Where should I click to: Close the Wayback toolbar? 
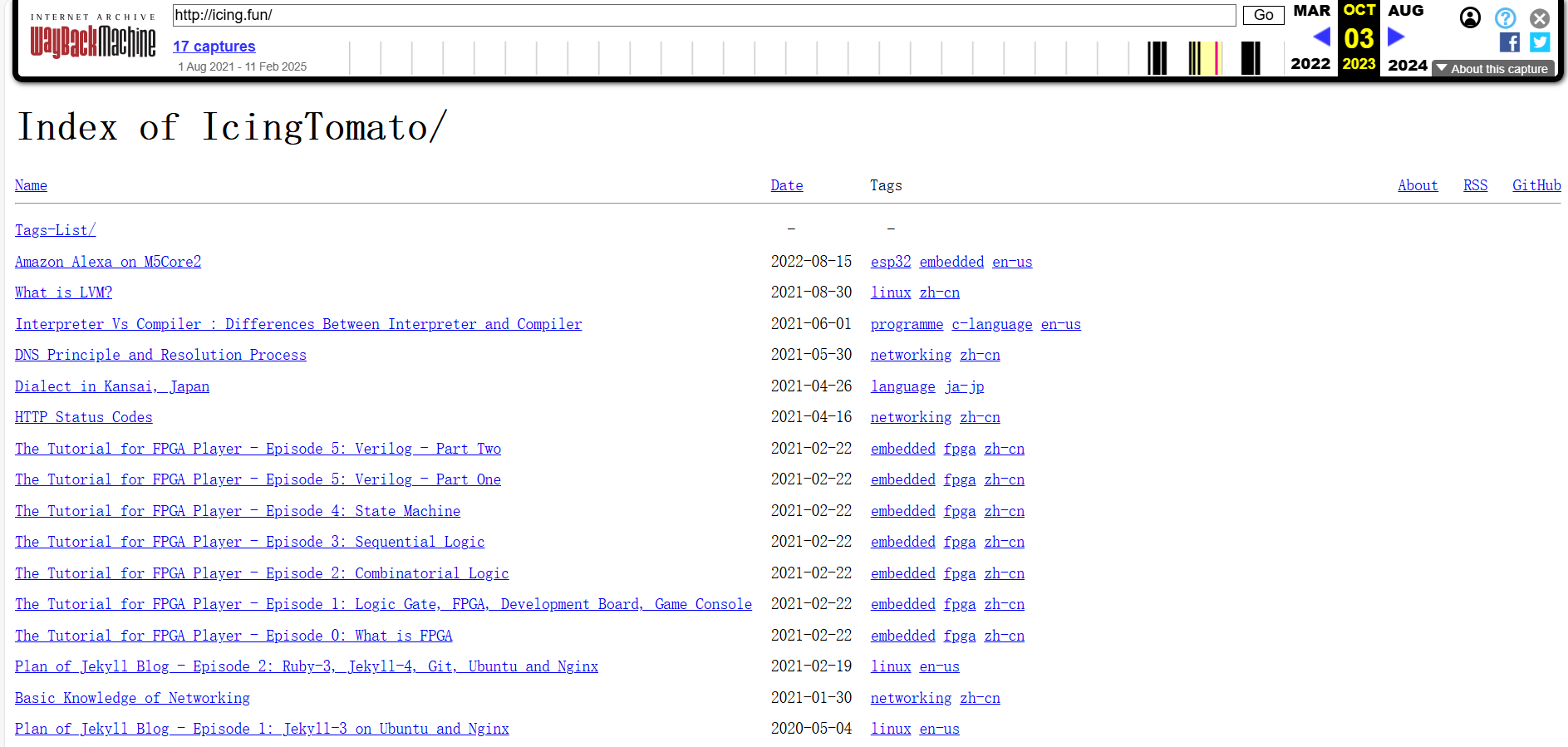pos(1540,17)
